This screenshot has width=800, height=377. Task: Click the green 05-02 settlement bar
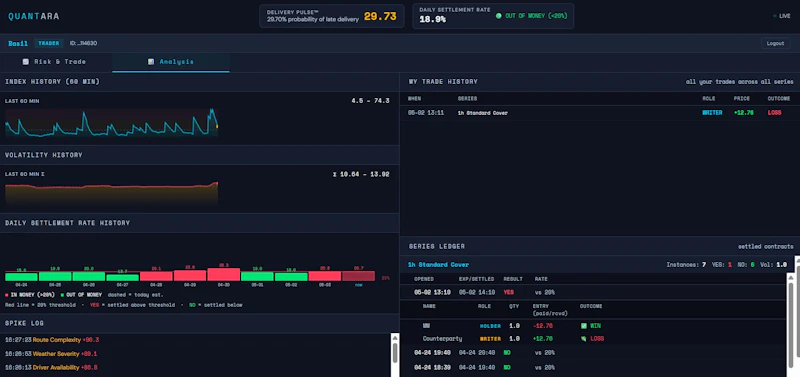coord(291,277)
